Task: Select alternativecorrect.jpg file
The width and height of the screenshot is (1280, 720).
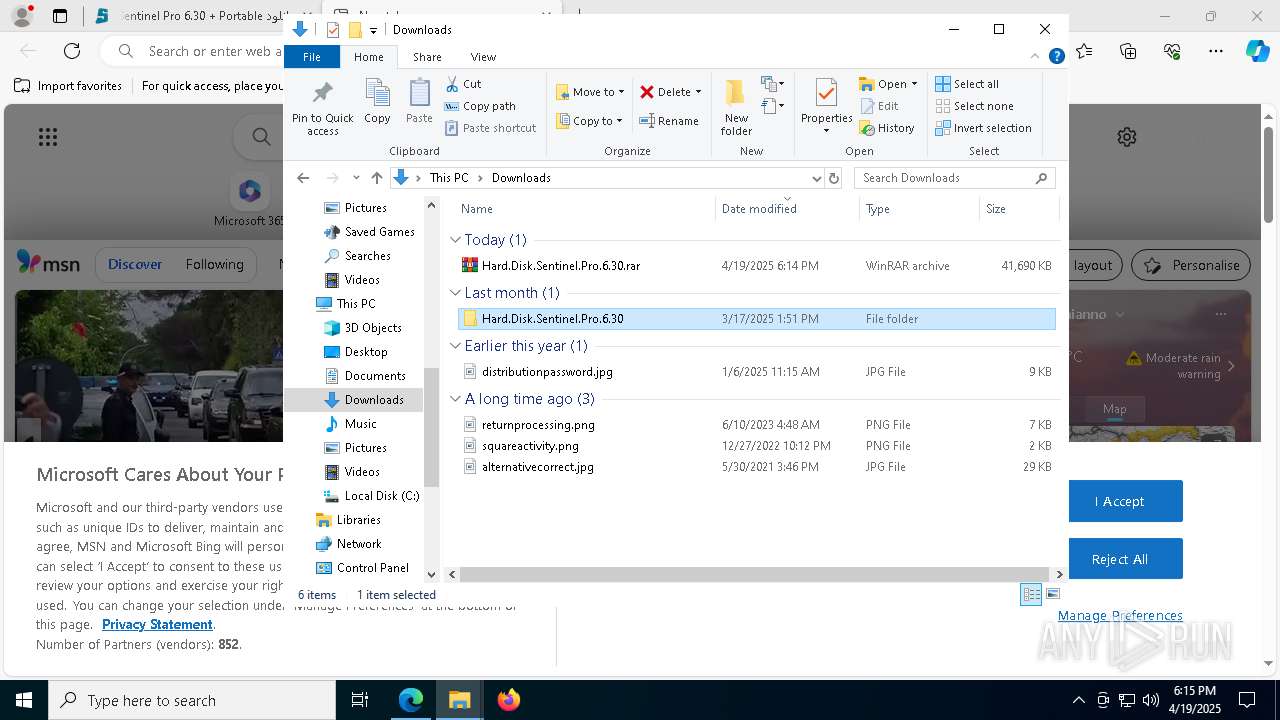Action: pos(756,467)
